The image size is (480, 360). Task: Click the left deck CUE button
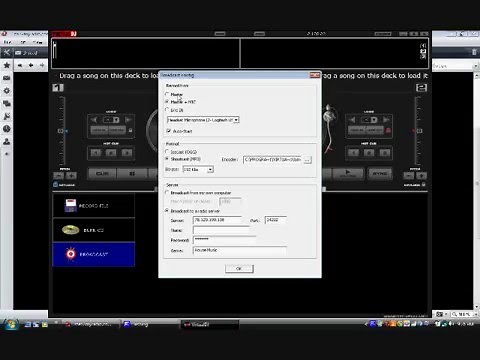coord(102,174)
